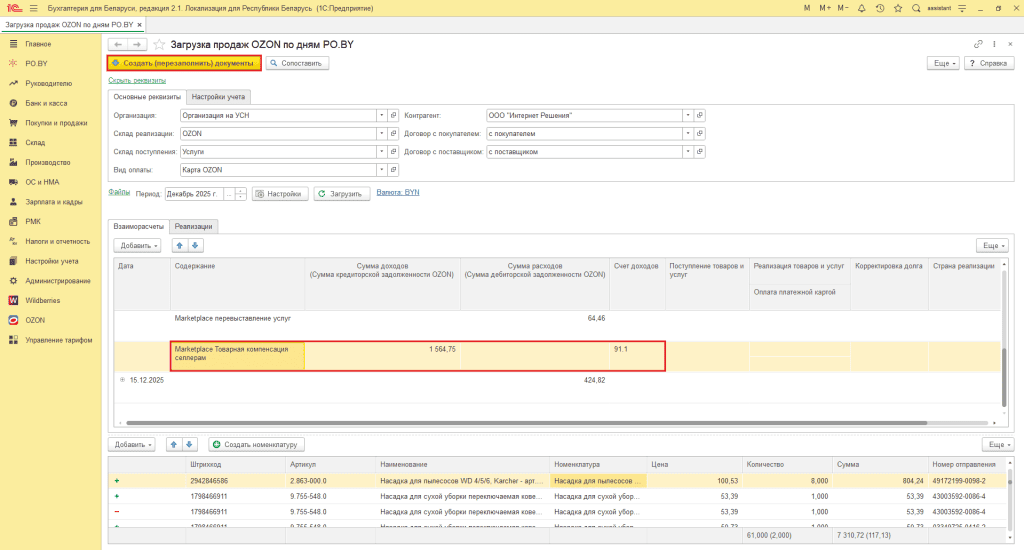Open the Склад section
The image size is (1024, 550).
pos(35,142)
